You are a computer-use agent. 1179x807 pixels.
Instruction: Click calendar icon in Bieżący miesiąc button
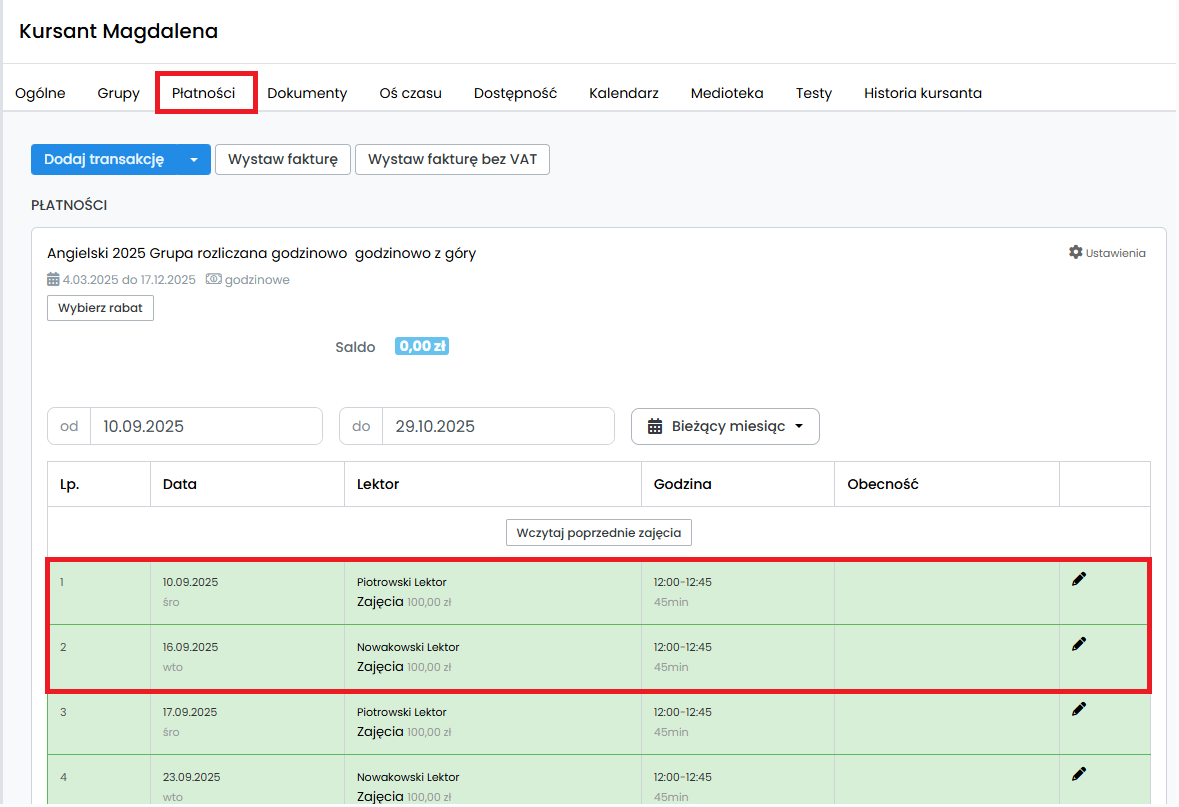click(x=655, y=427)
